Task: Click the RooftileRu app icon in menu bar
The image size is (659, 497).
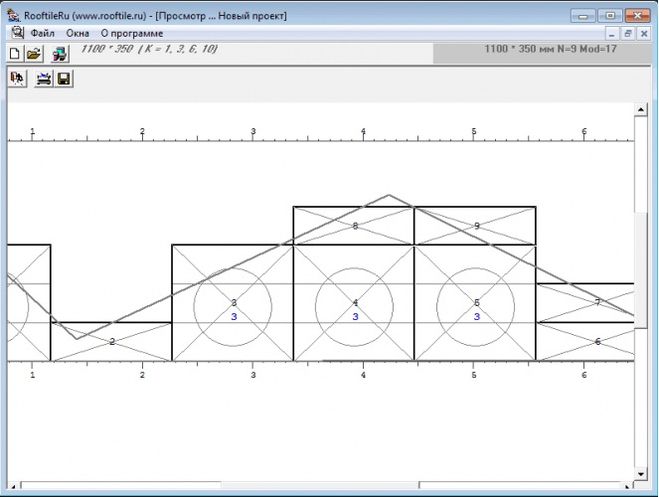Action: (x=17, y=33)
